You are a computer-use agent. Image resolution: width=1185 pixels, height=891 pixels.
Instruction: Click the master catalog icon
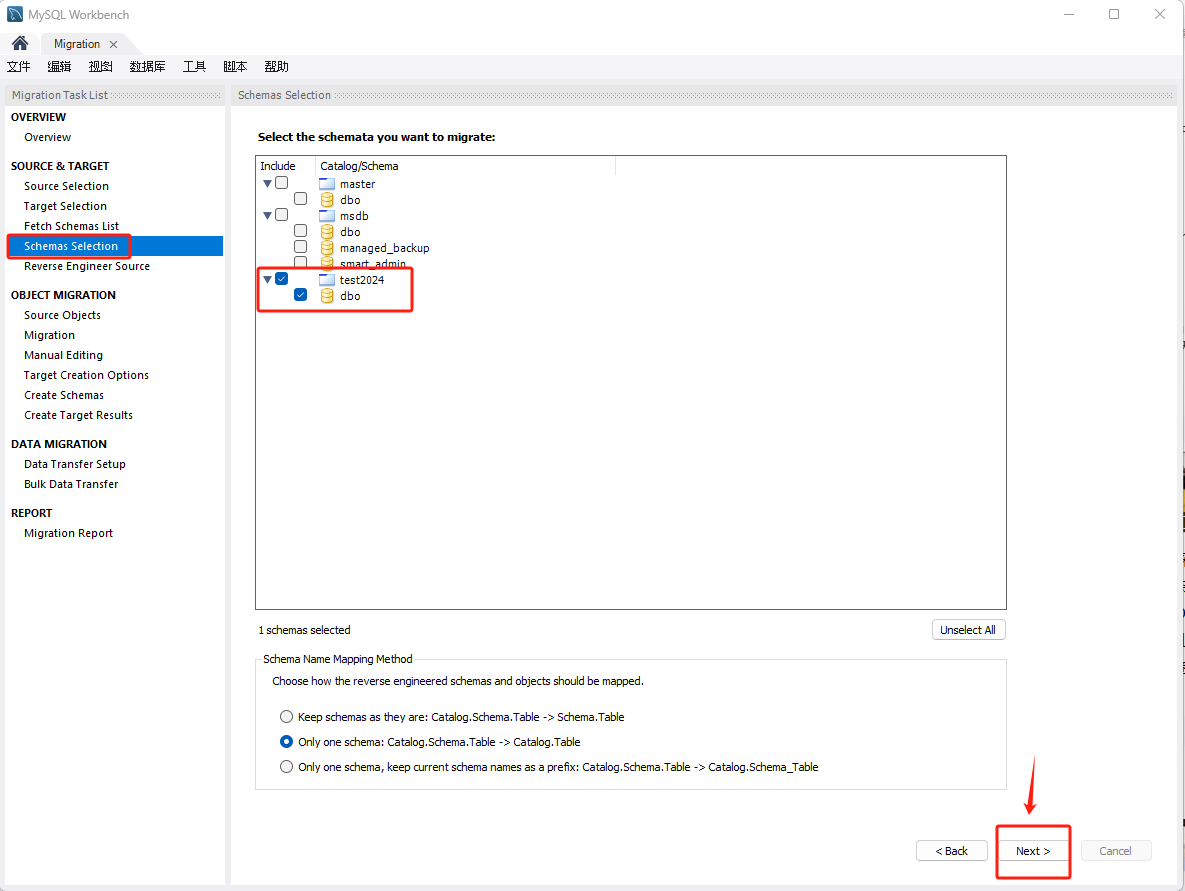(327, 184)
